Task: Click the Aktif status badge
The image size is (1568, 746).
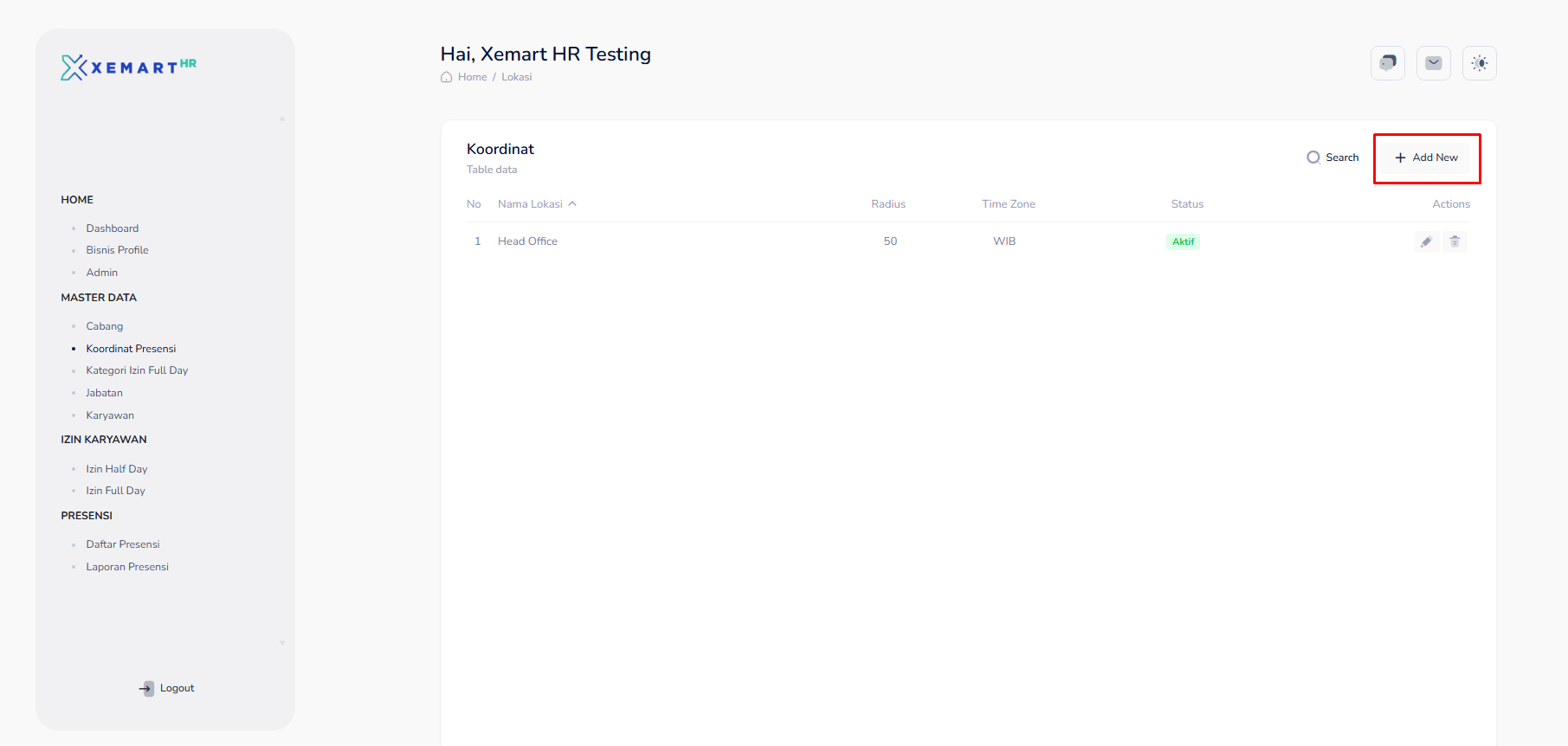Action: coord(1183,241)
